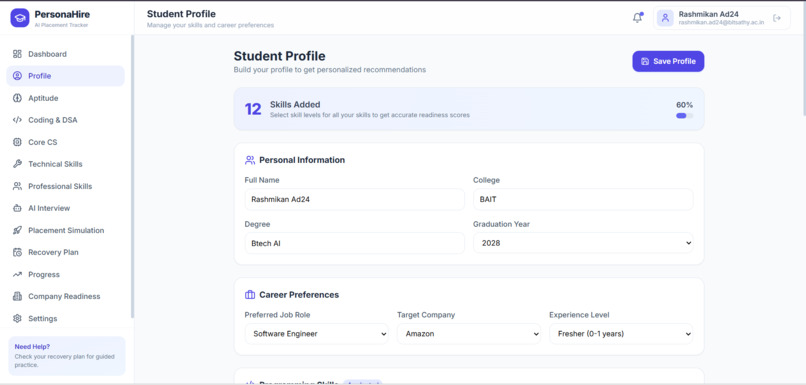This screenshot has height=385, width=806.
Task: Click the Save Profile button
Action: tap(668, 61)
